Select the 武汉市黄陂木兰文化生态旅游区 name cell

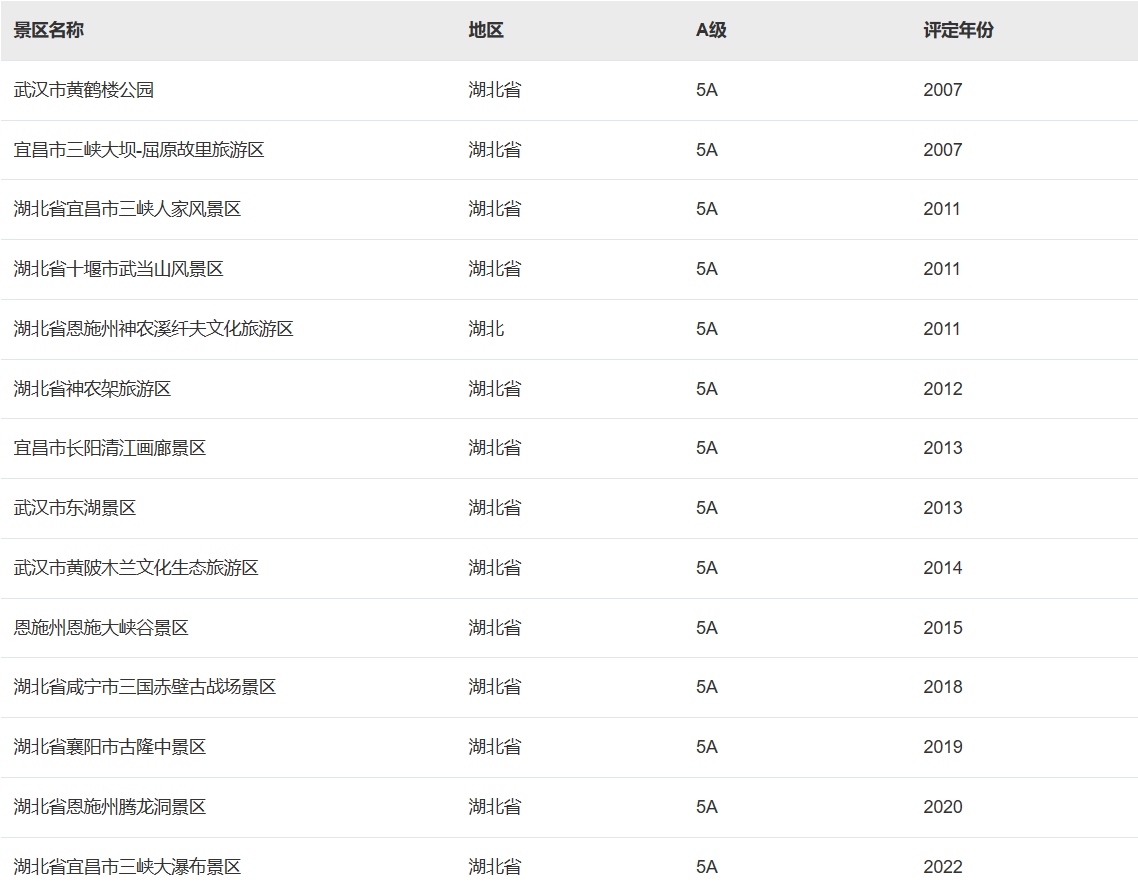click(x=136, y=568)
